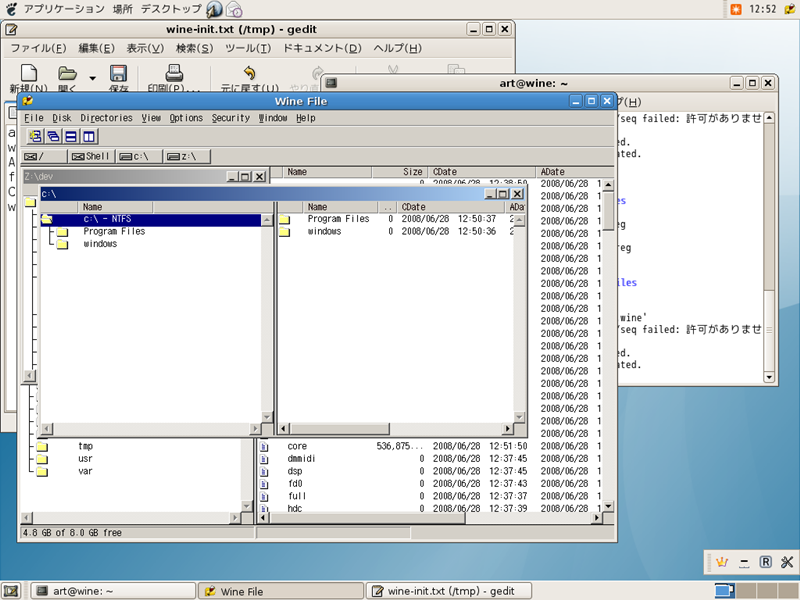
Task: Click the file icon beside dsp
Action: pyautogui.click(x=264, y=471)
